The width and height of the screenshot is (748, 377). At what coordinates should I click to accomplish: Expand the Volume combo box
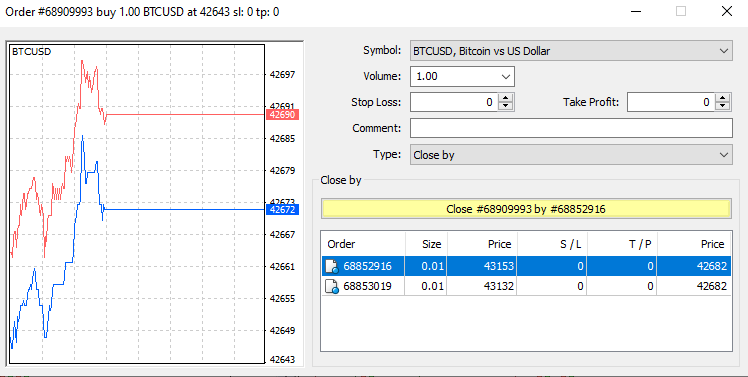(506, 76)
